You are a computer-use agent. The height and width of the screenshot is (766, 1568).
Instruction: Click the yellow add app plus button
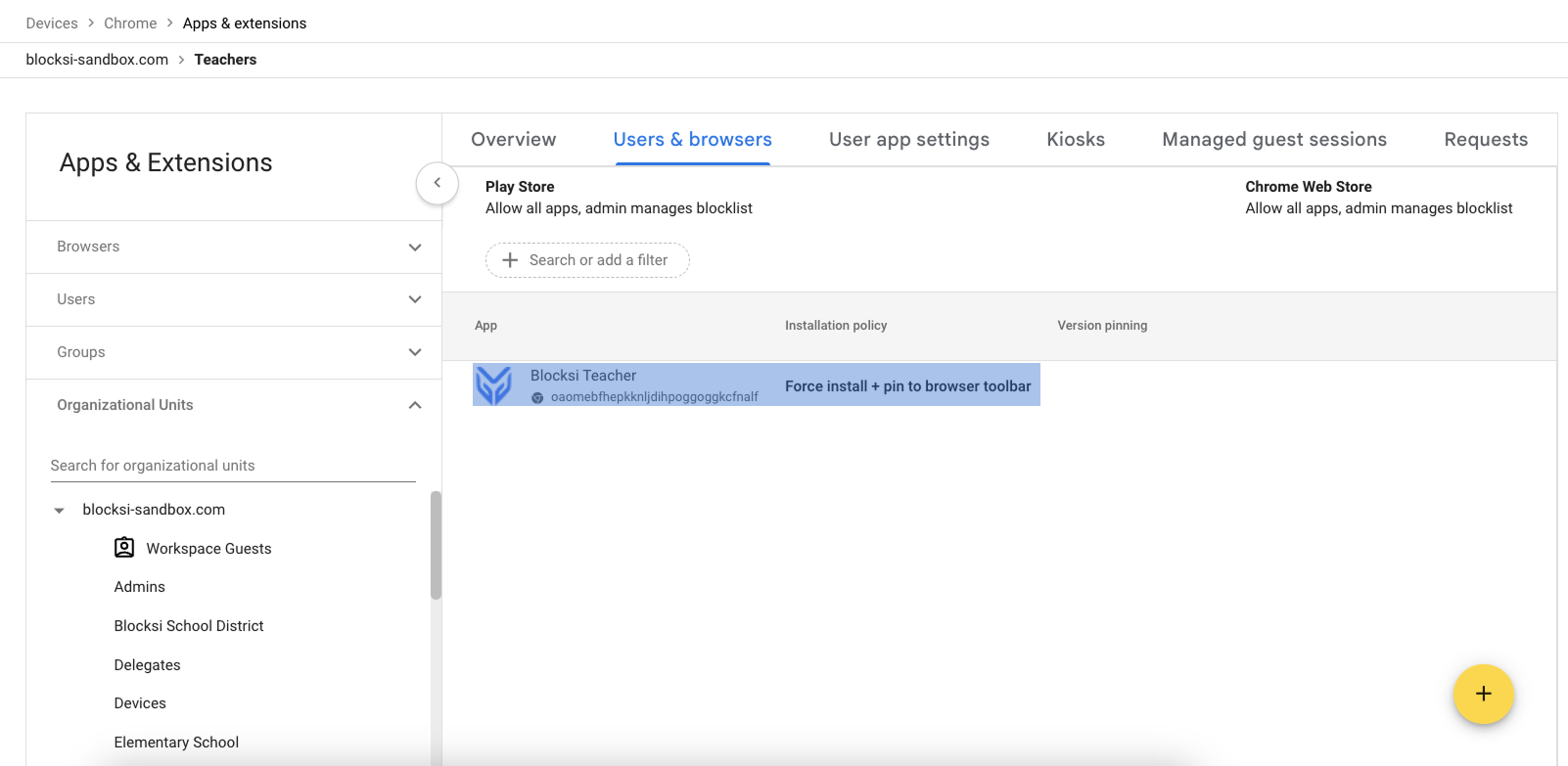1484,694
